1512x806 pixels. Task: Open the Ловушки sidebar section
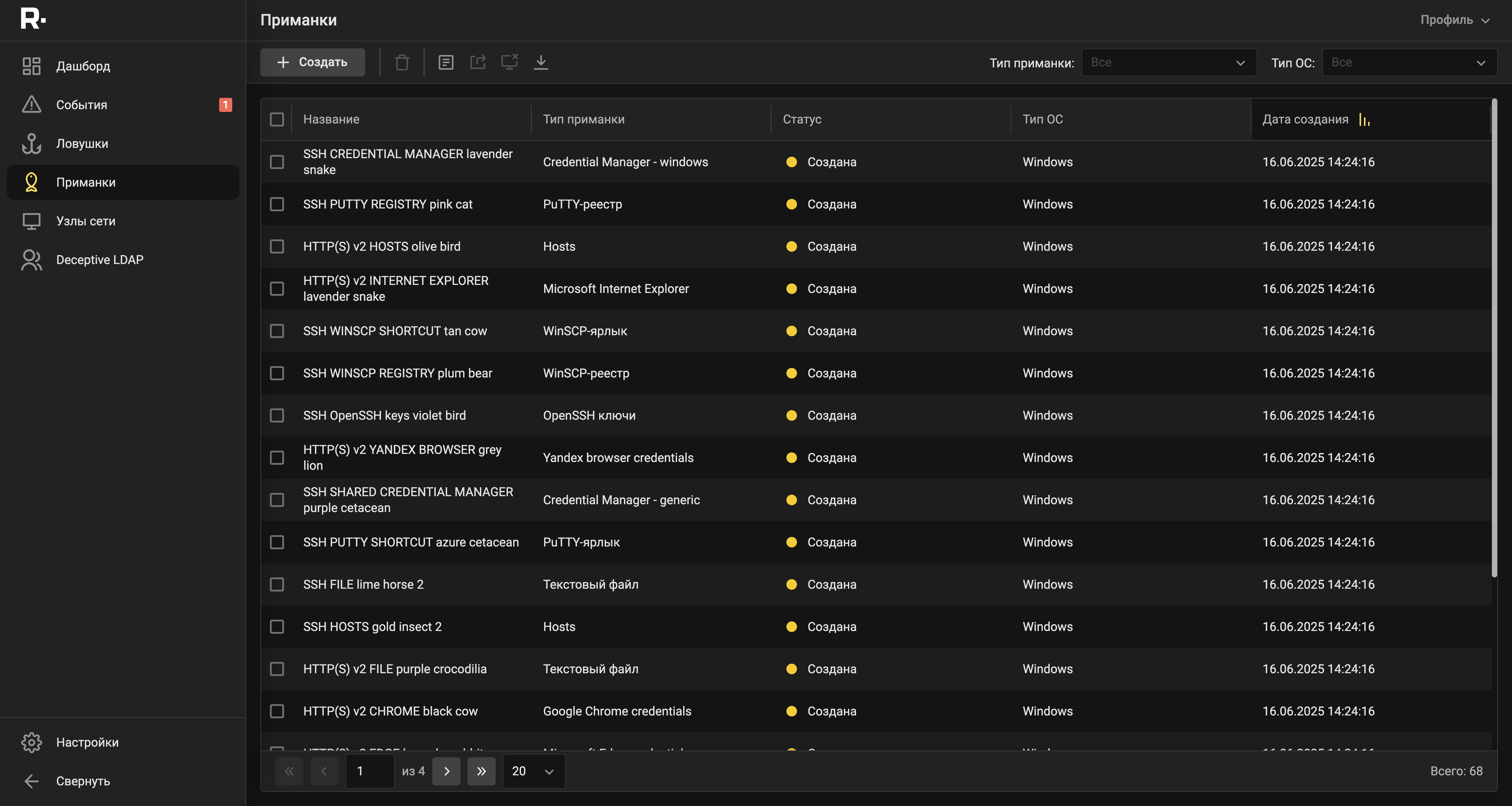(x=82, y=144)
